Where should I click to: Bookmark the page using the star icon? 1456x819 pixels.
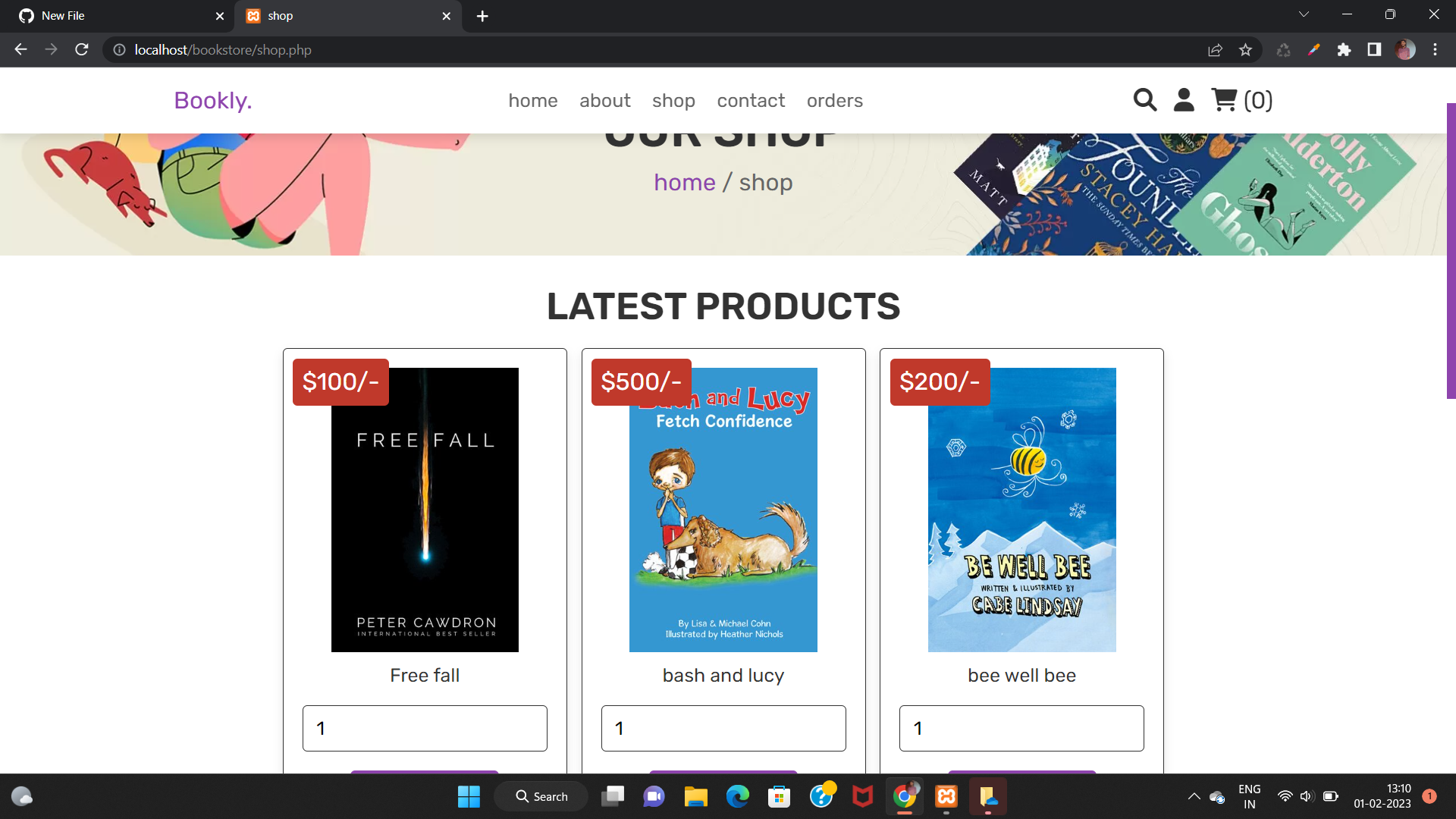pos(1244,49)
